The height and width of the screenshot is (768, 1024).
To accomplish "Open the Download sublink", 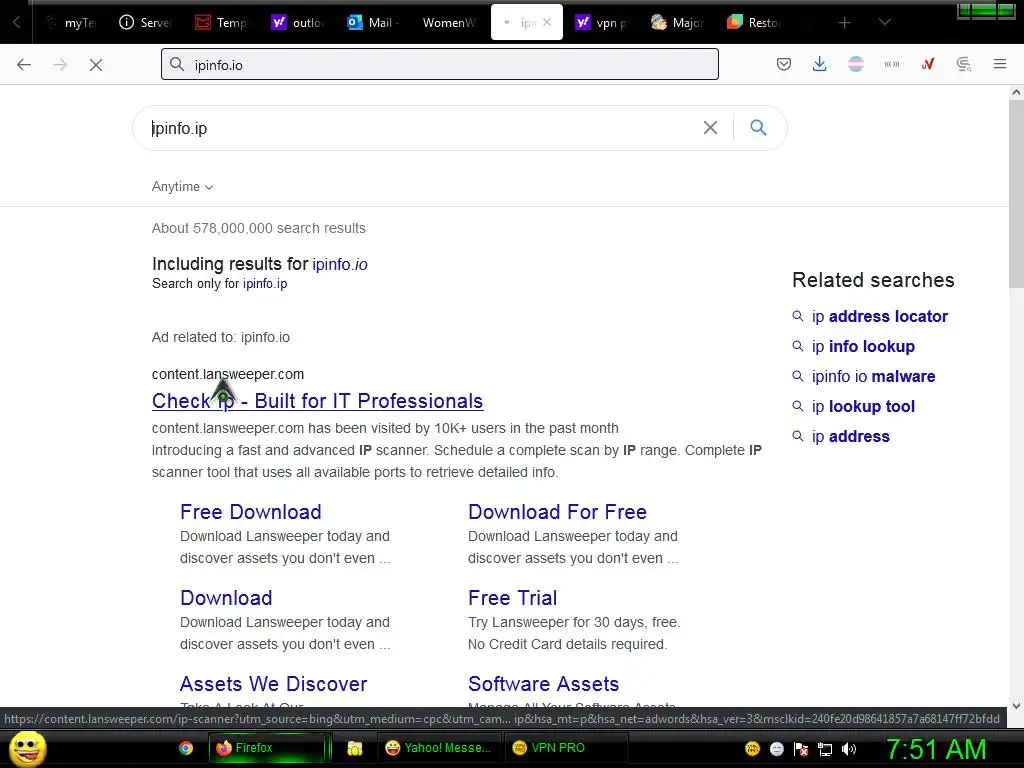I will [226, 598].
